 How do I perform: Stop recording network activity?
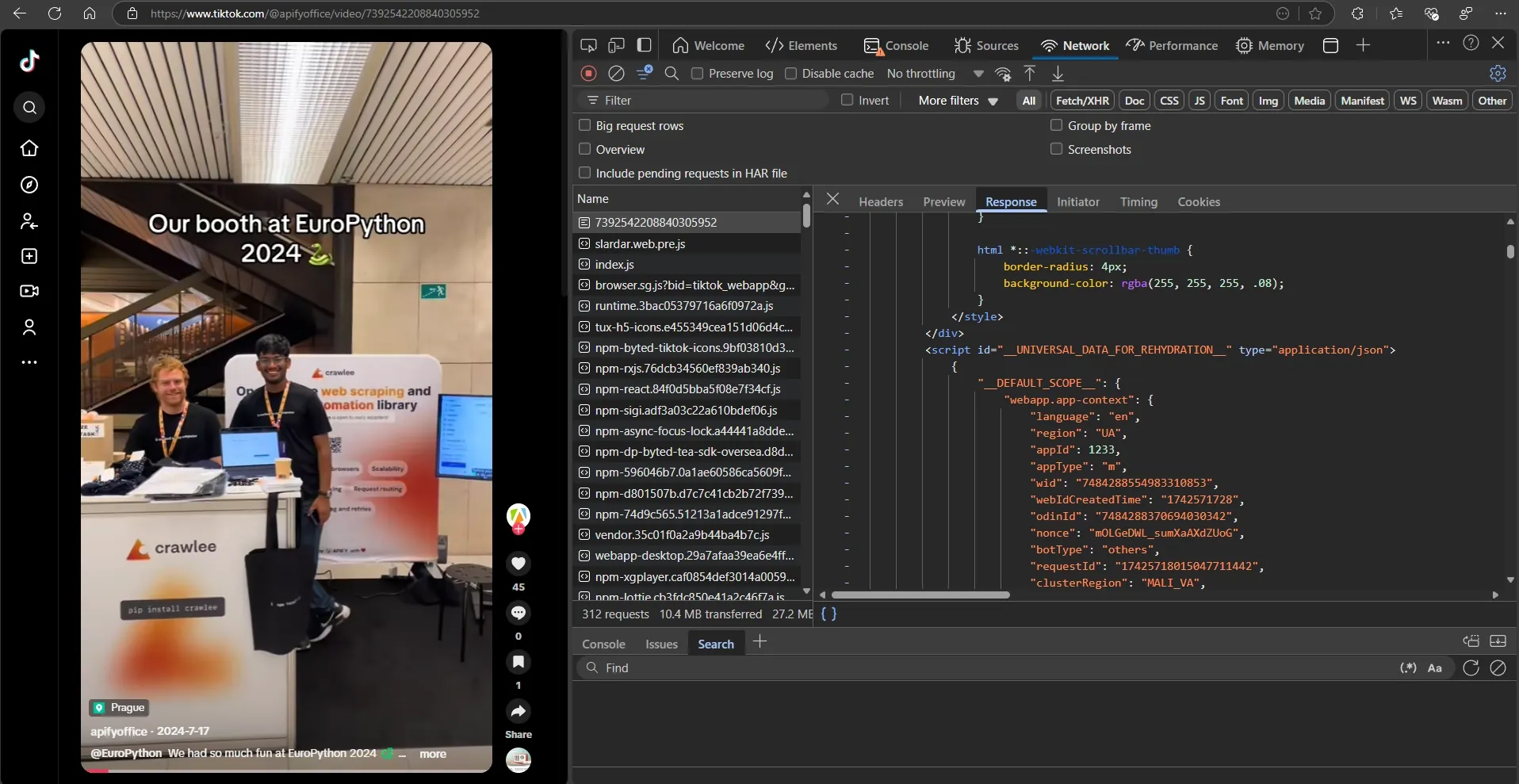pyautogui.click(x=588, y=74)
